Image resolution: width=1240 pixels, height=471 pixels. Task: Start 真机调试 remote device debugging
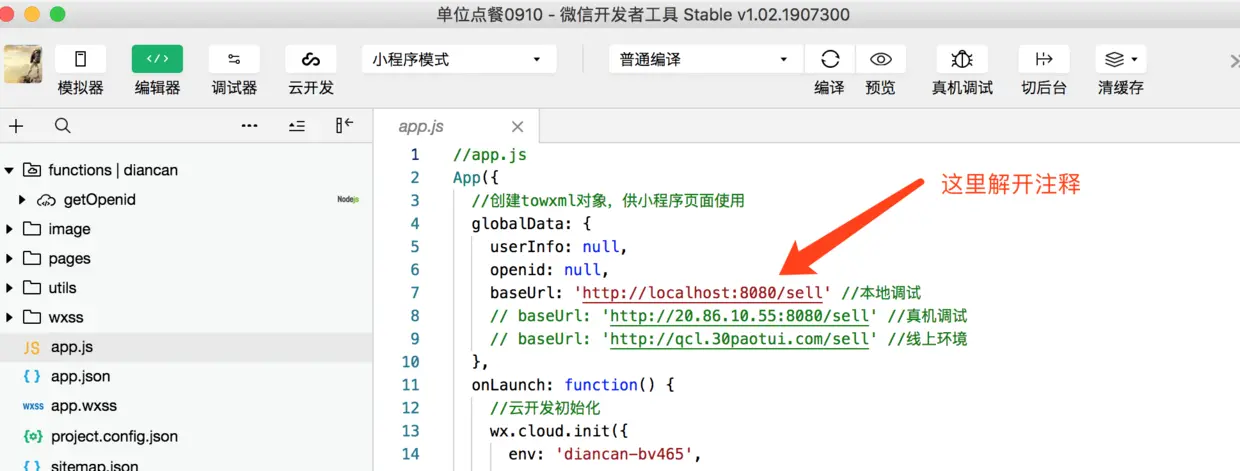coord(962,59)
